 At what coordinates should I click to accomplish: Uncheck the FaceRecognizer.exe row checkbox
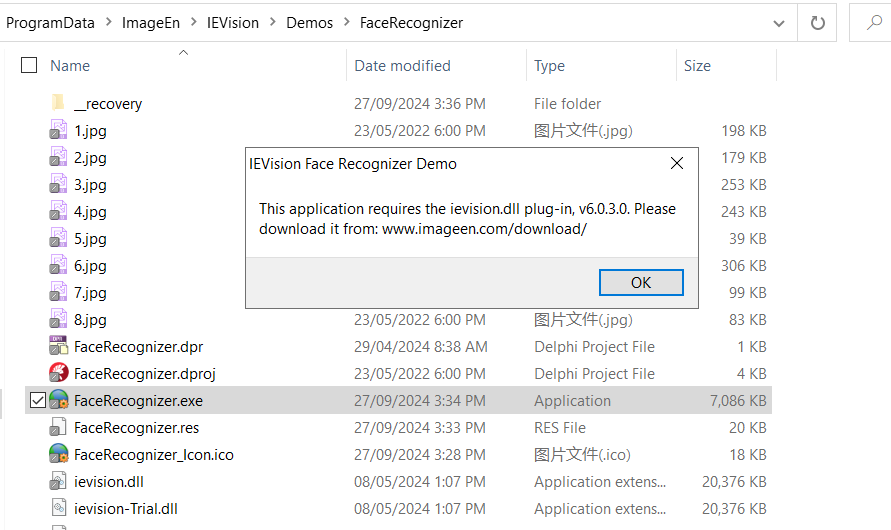click(38, 400)
